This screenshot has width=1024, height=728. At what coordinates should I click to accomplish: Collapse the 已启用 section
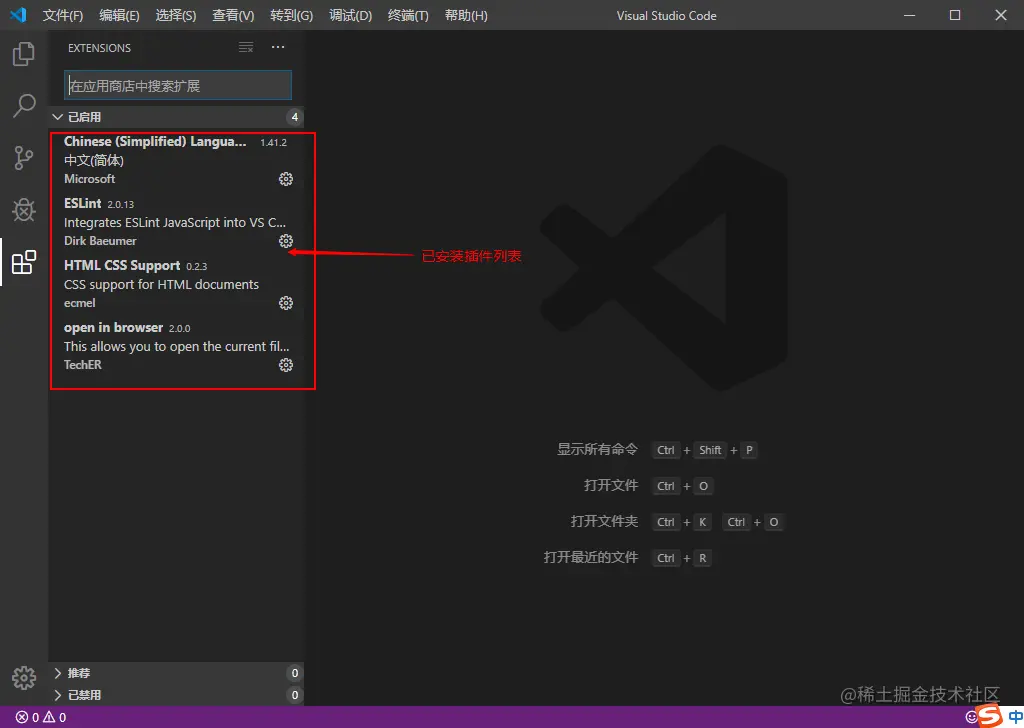[x=176, y=117]
